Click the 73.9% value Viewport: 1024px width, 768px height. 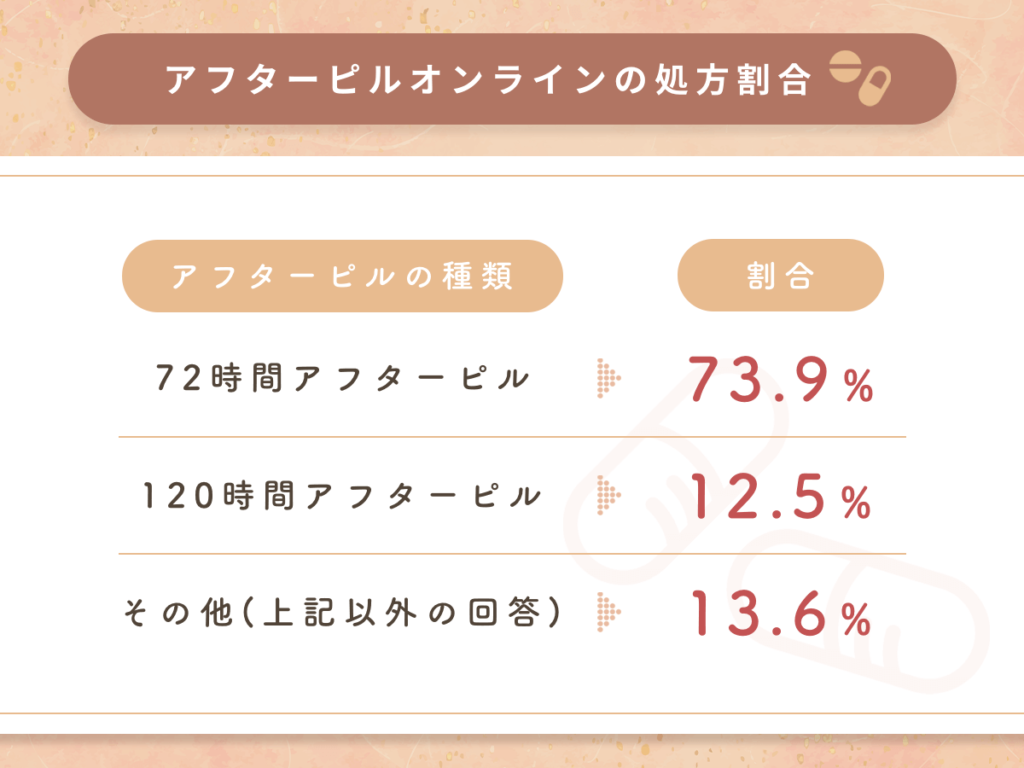coord(781,380)
